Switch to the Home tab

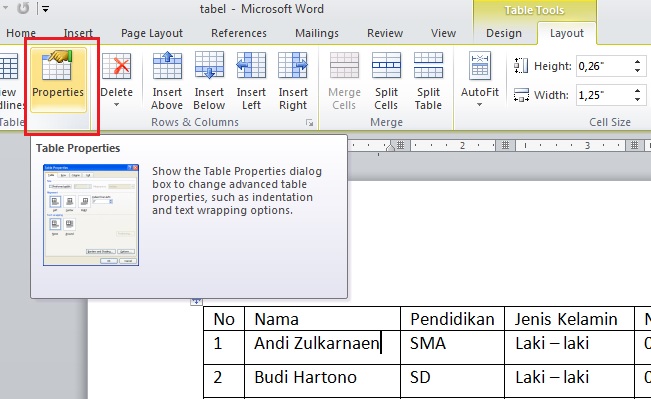21,33
